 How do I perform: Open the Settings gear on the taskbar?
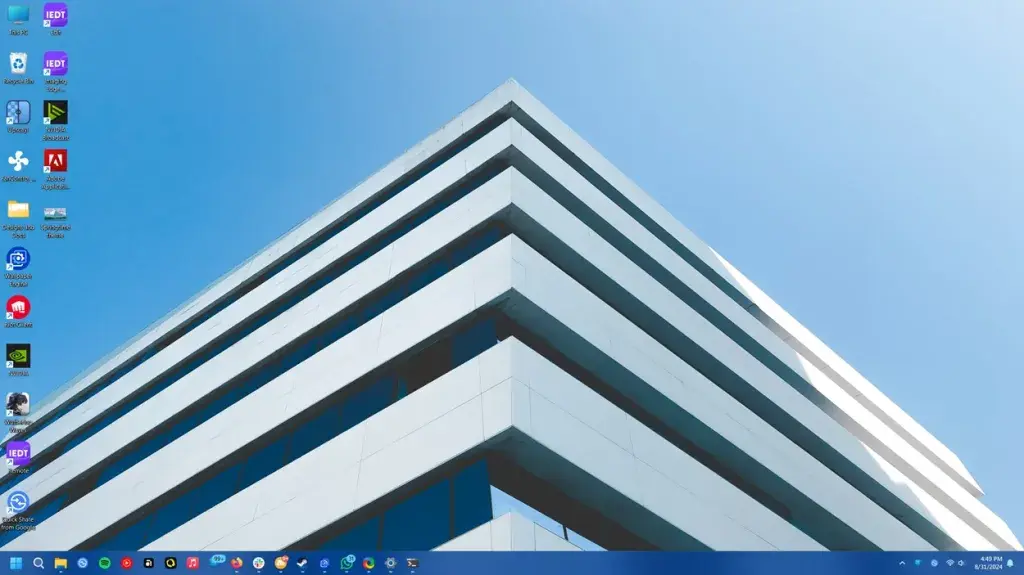click(x=390, y=563)
